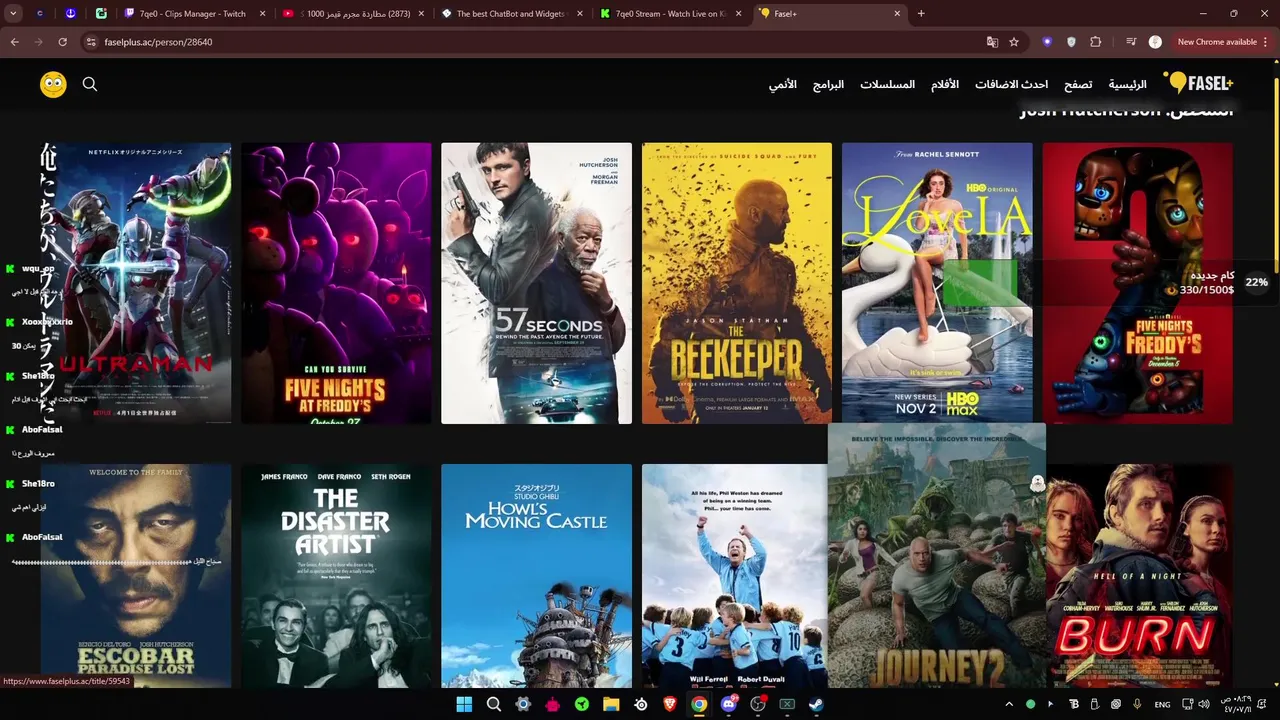Reload the page with the refresh icon
Screen dimensions: 1280x720
[62, 42]
